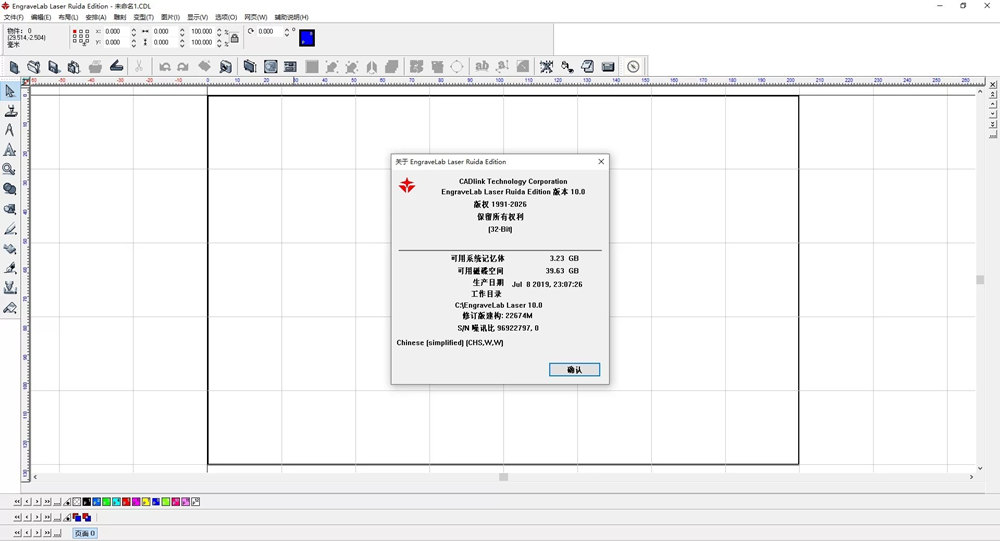Click first-page arrow in page tab row

(x=17, y=533)
